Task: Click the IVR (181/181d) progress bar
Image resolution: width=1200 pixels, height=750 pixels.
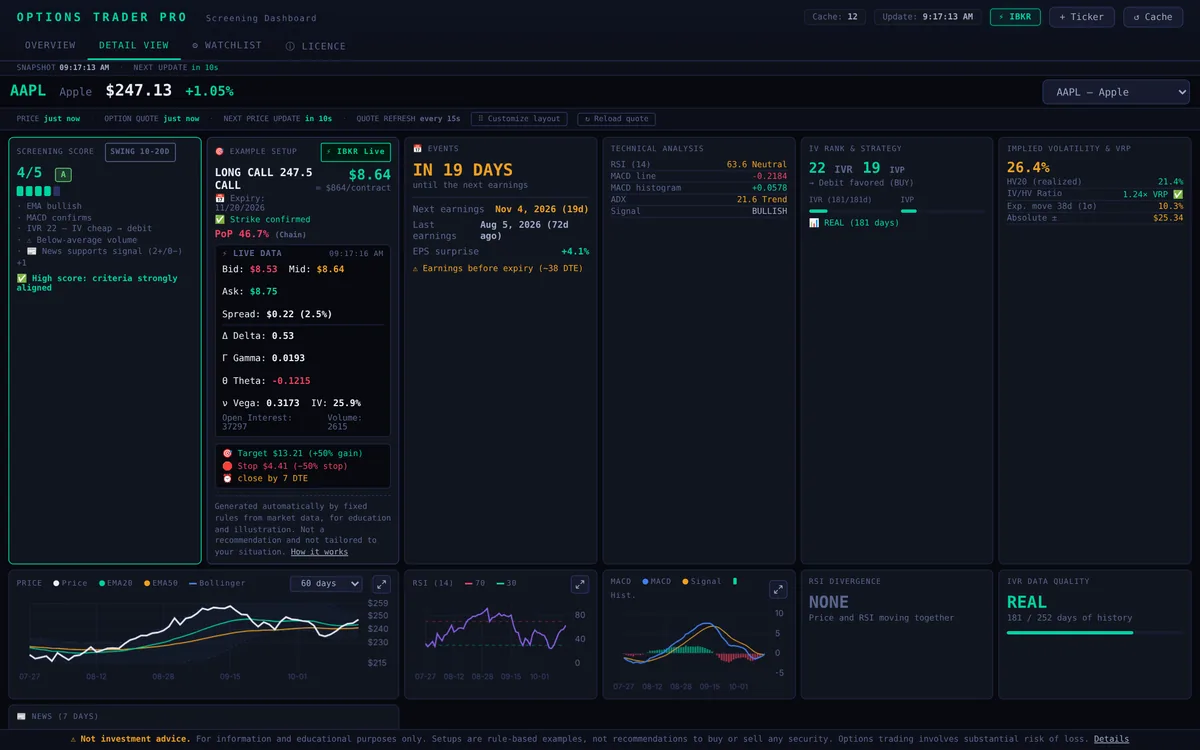Action: pos(850,211)
